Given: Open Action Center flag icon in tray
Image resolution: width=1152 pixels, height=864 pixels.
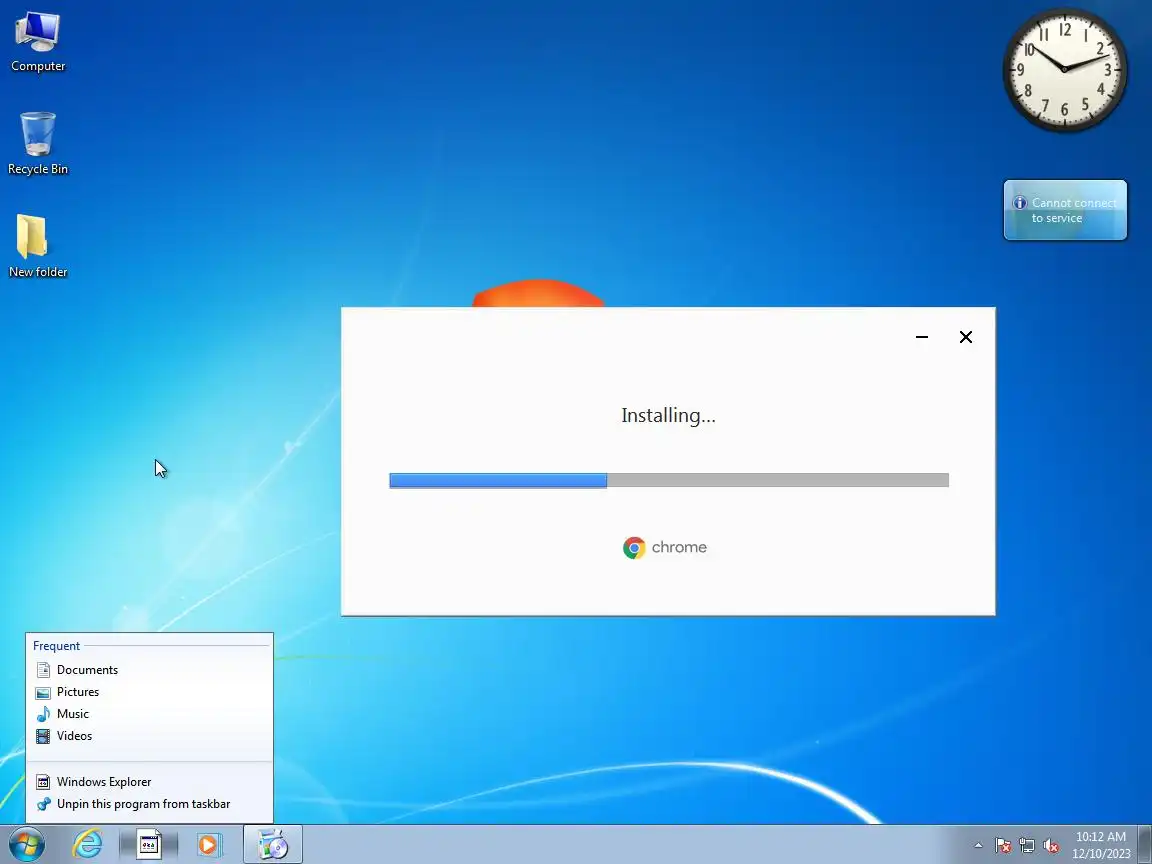Looking at the screenshot, I should click(x=1003, y=846).
